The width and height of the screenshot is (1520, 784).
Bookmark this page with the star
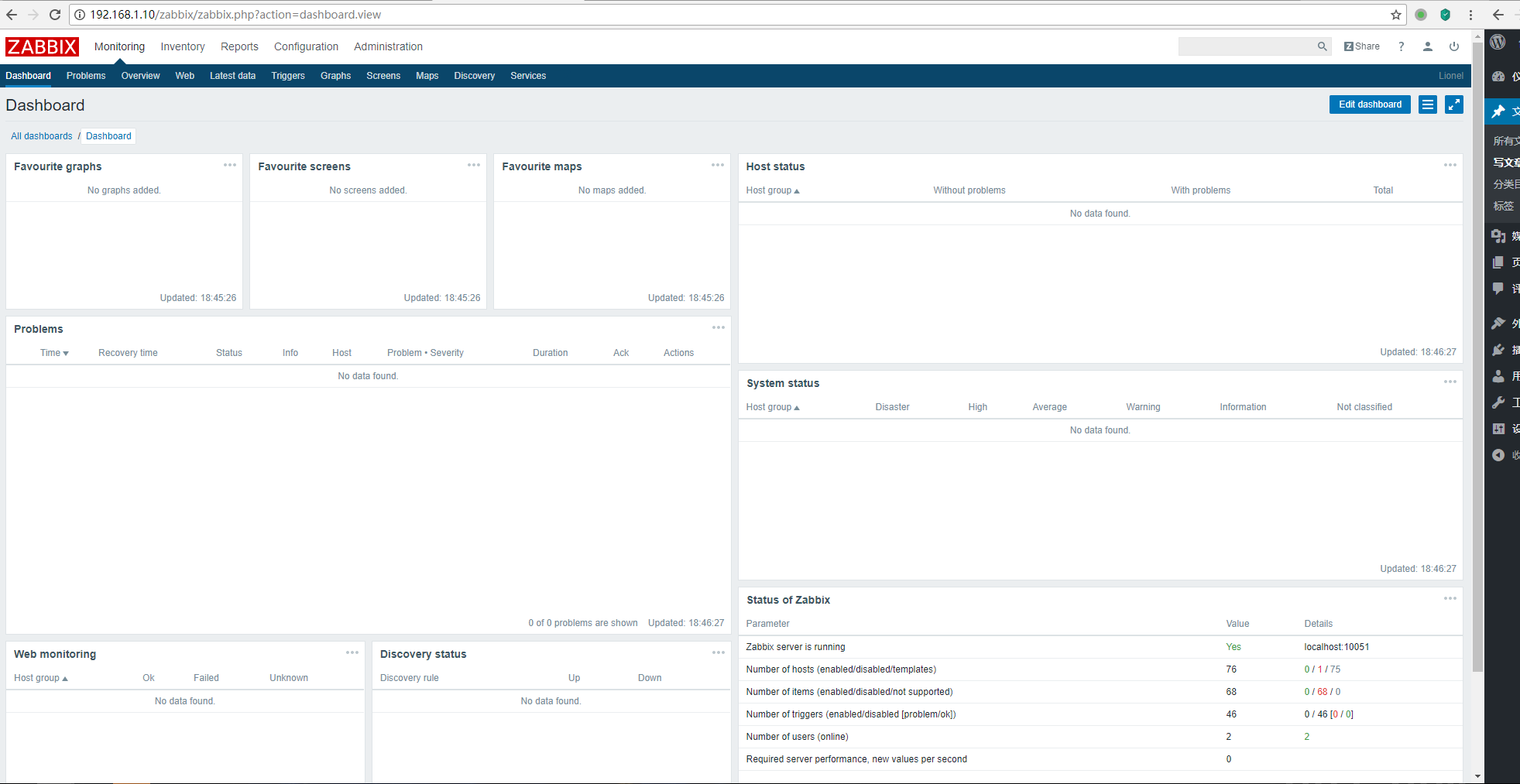(x=1396, y=15)
